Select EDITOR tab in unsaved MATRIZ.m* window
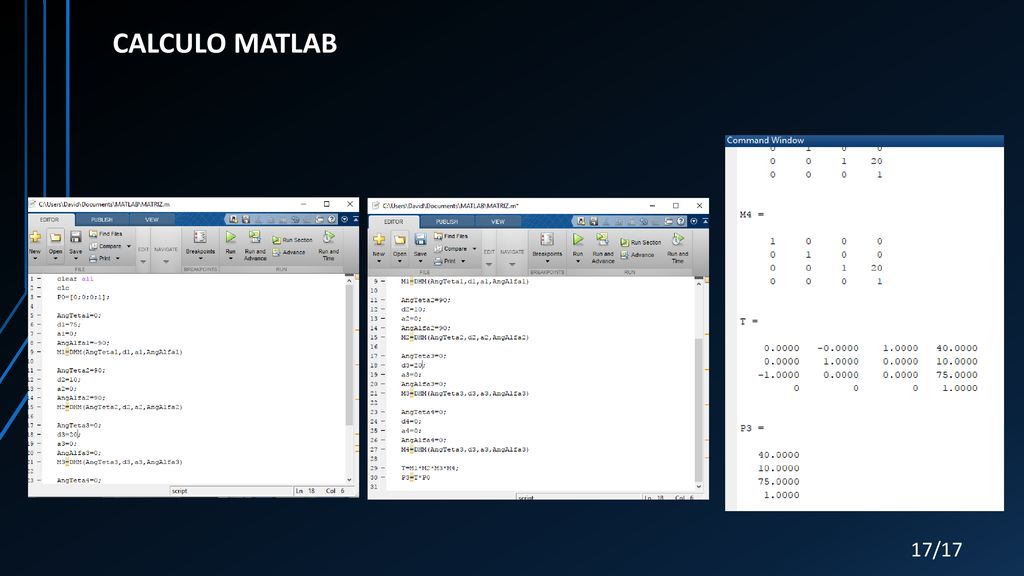 (394, 222)
